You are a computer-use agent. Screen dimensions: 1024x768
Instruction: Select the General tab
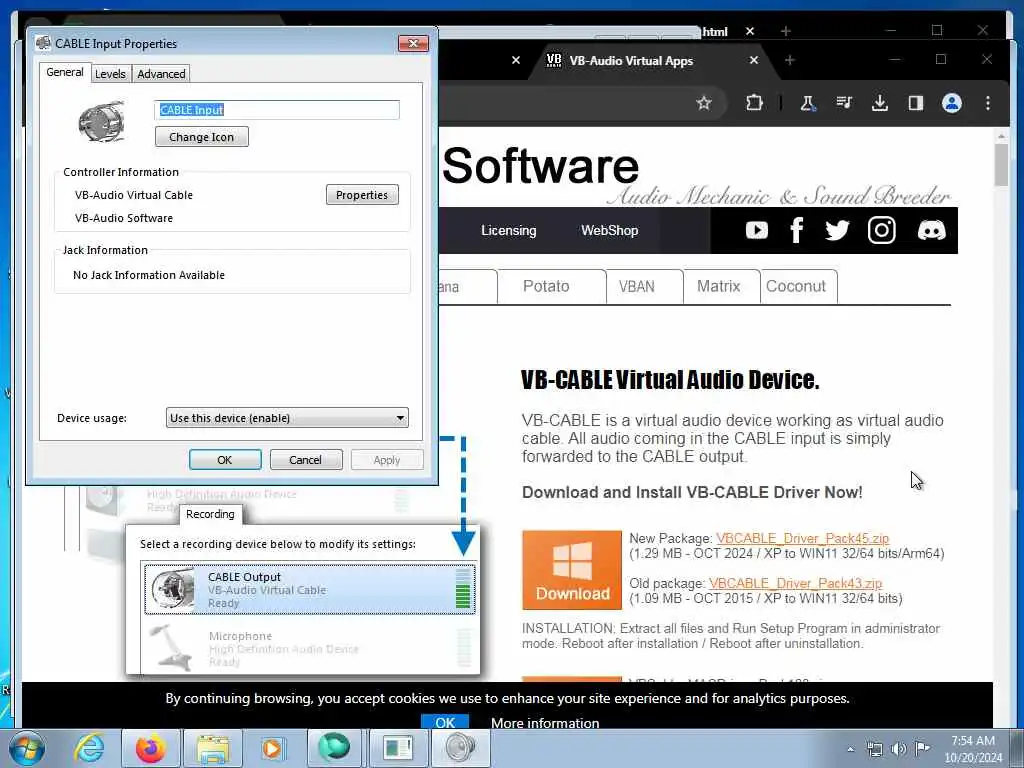(65, 72)
